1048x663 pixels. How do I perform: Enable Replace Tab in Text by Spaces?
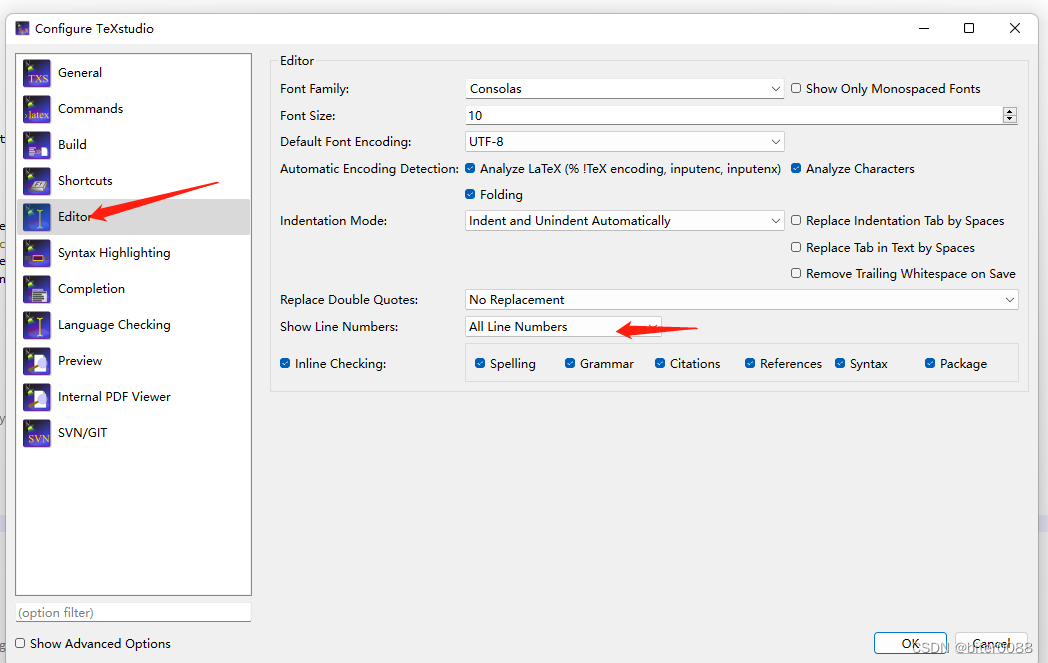[x=796, y=247]
